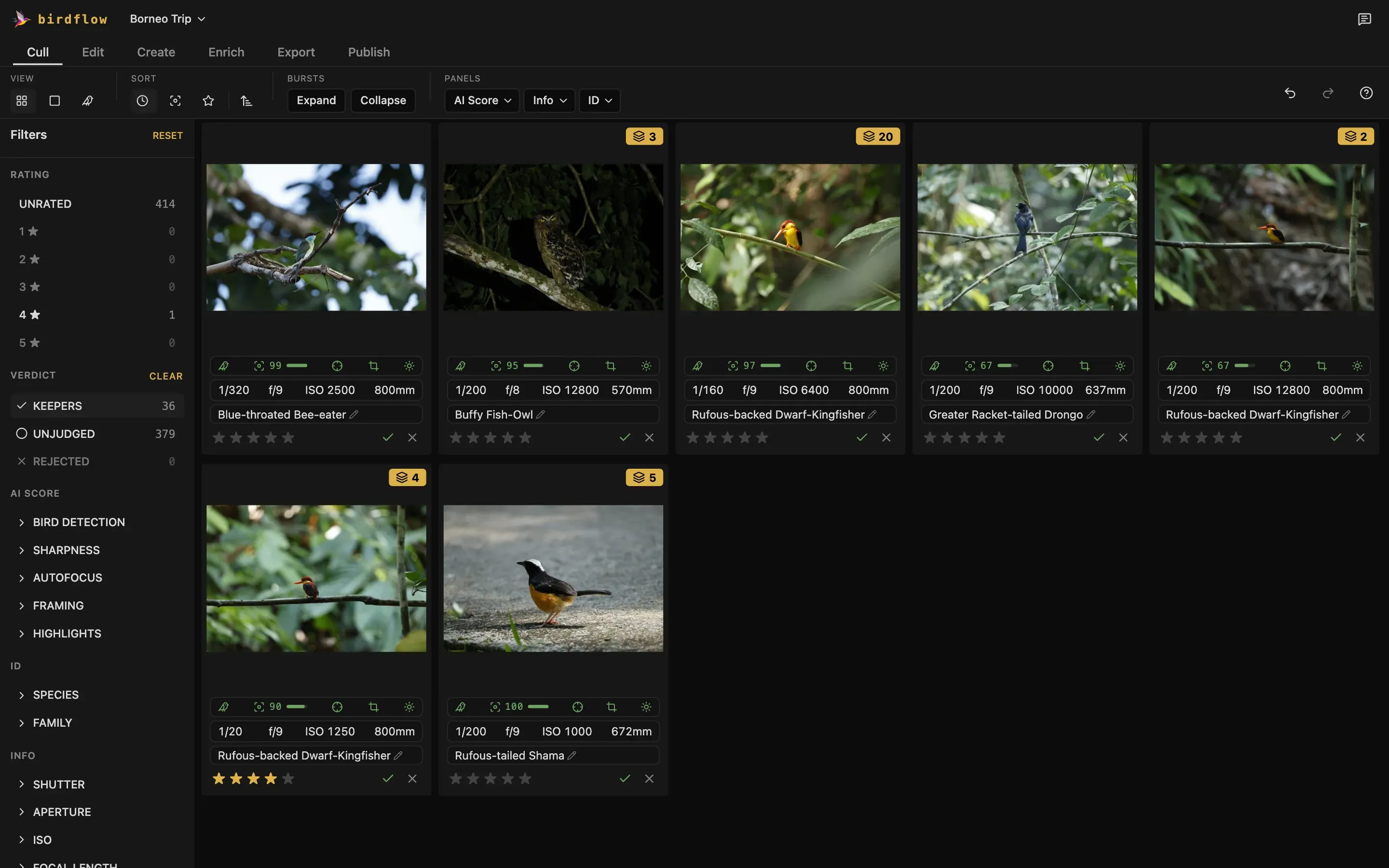Open the AI Score panel dropdown
The height and width of the screenshot is (868, 1389).
point(482,100)
